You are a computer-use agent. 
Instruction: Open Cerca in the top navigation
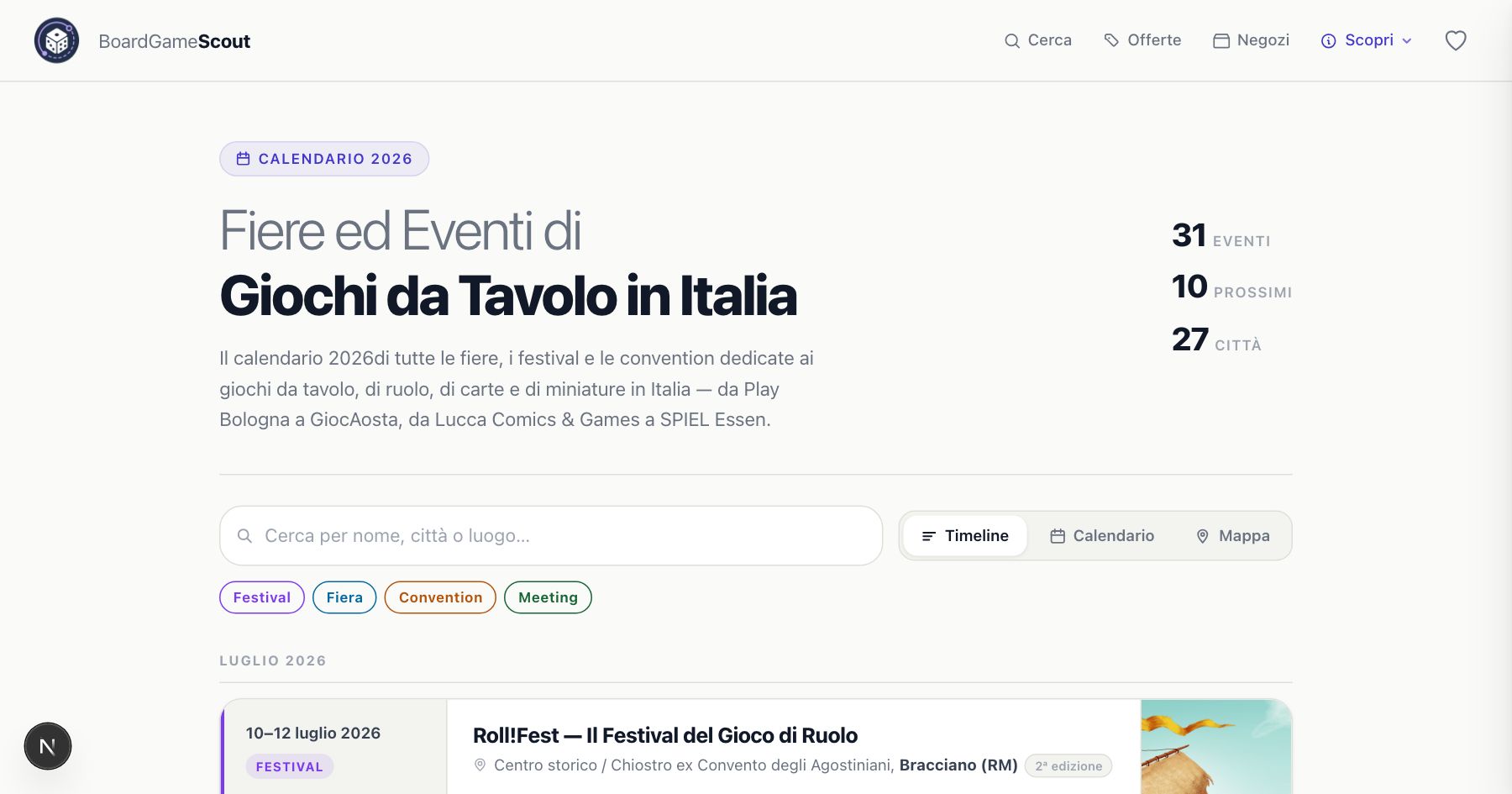pos(1038,40)
